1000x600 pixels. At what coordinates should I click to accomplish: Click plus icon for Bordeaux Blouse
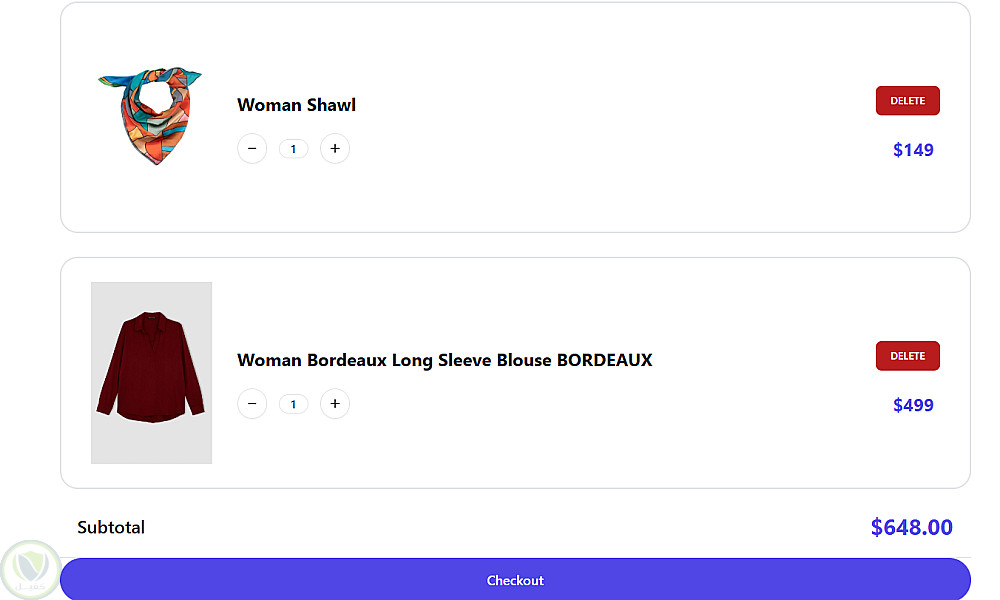(335, 404)
